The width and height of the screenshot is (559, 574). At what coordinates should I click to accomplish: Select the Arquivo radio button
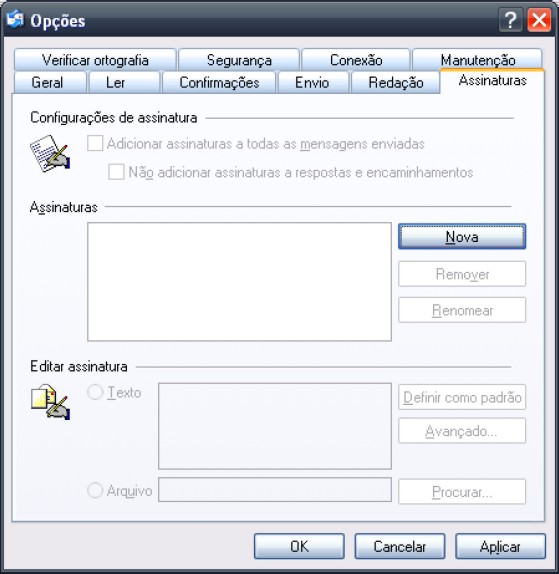click(x=95, y=490)
